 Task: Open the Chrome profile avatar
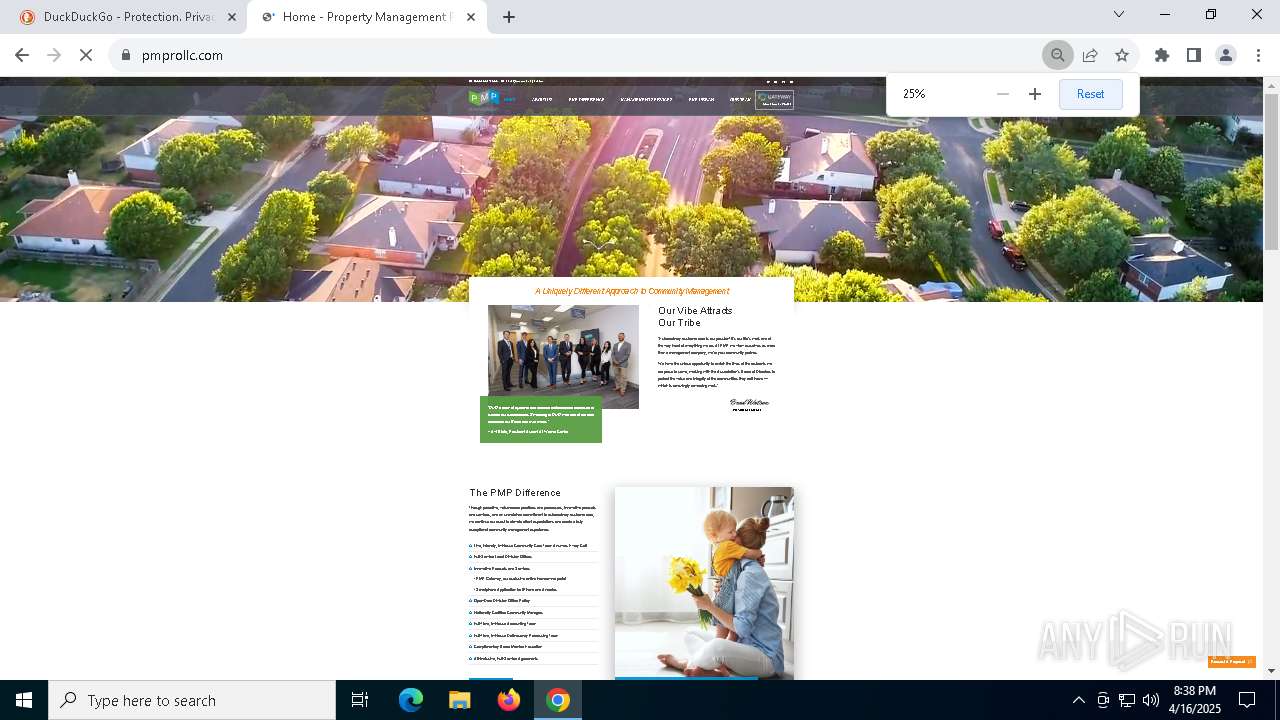(x=1226, y=55)
